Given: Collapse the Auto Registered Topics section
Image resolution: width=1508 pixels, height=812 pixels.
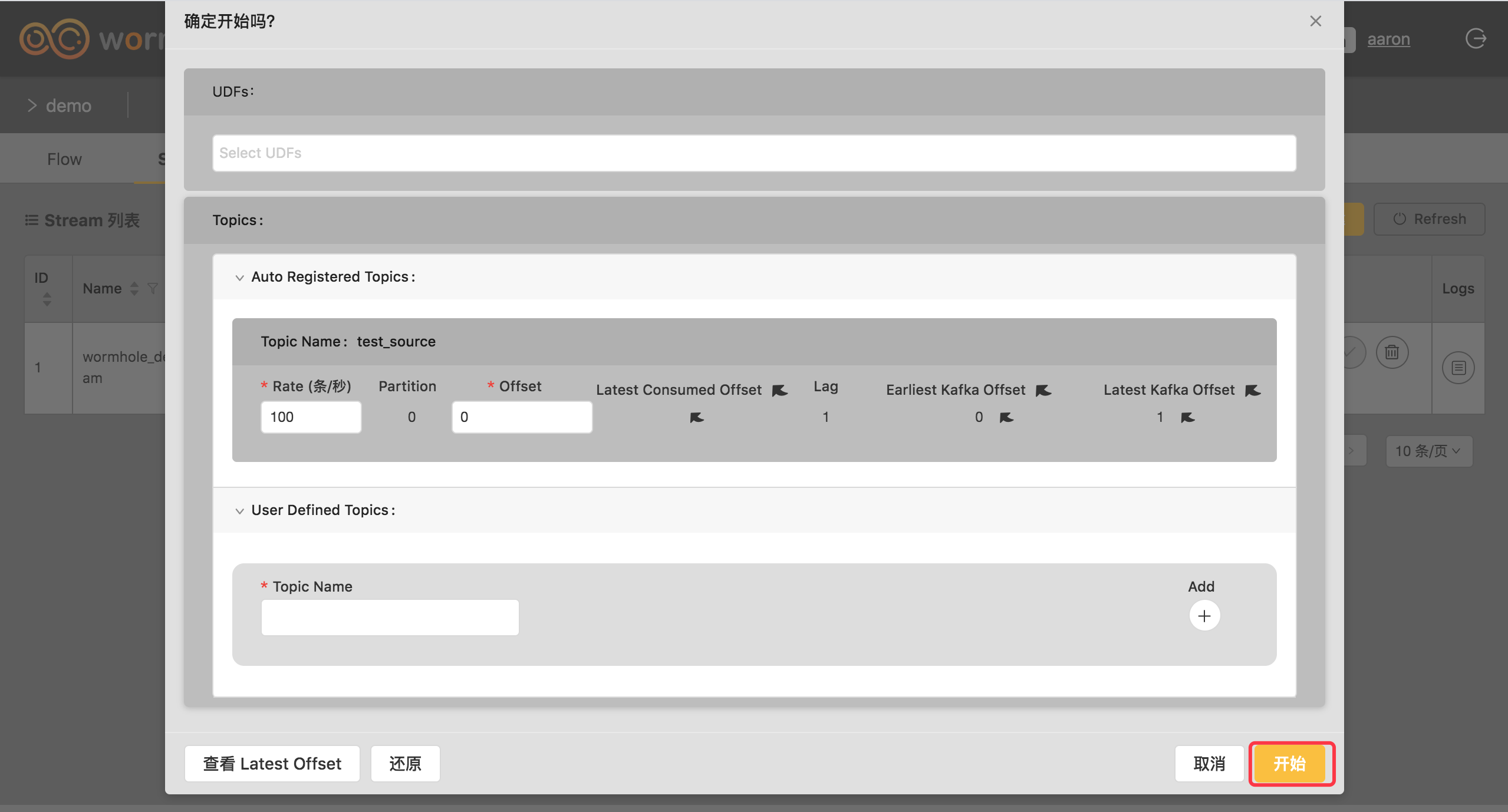Looking at the screenshot, I should [x=239, y=278].
